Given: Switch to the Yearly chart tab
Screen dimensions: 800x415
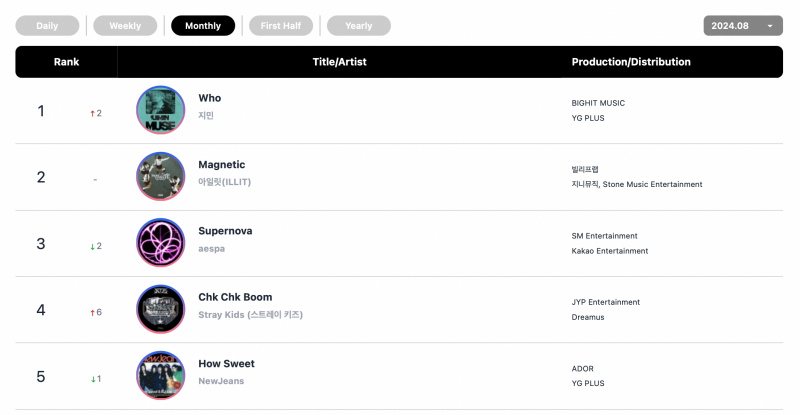Looking at the screenshot, I should (x=359, y=26).
